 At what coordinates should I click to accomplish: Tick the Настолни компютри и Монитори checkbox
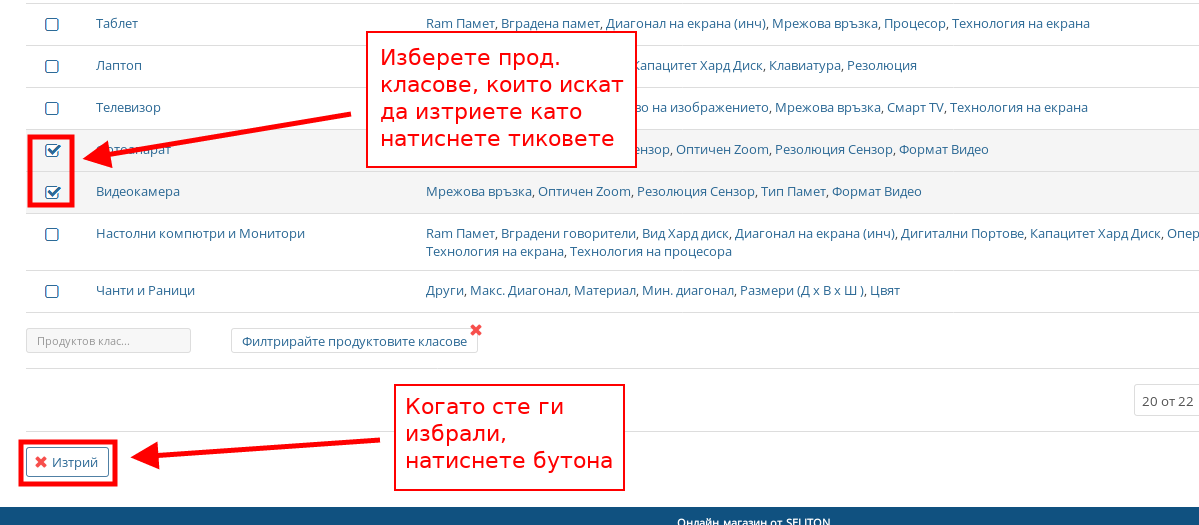tap(52, 234)
